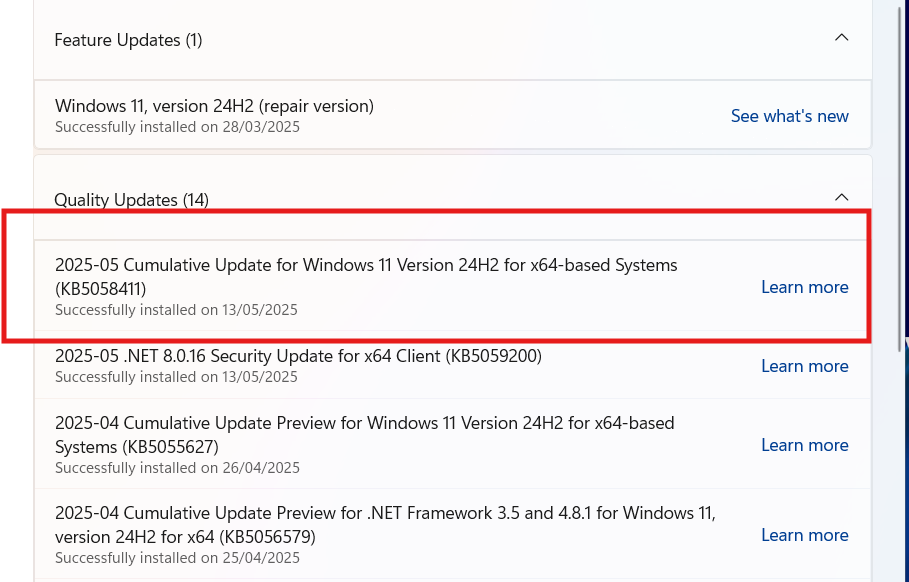This screenshot has height=582, width=909.
Task: Click the install date 26/04/2025 text
Action: [261, 468]
